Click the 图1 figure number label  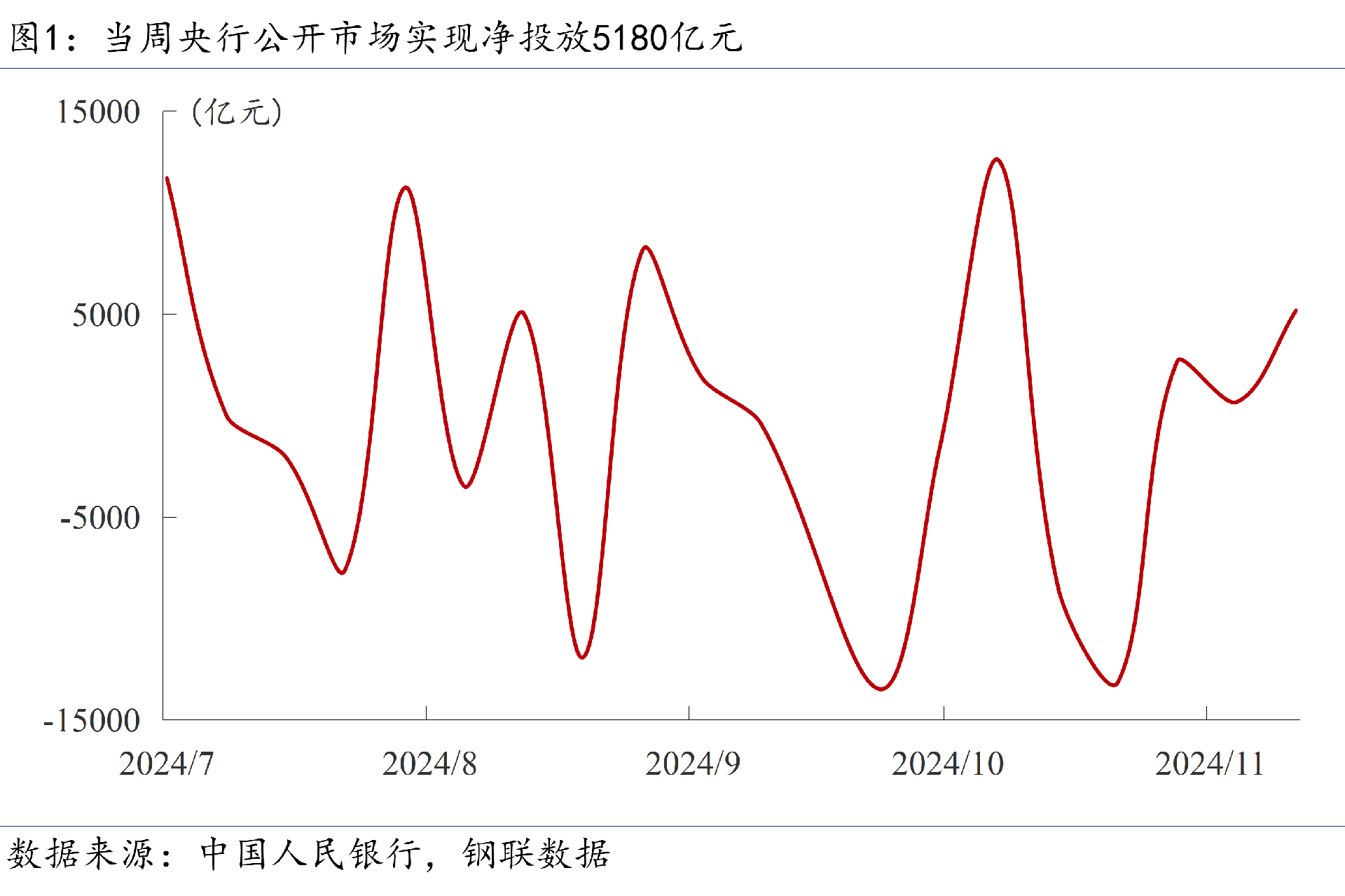[x=34, y=38]
